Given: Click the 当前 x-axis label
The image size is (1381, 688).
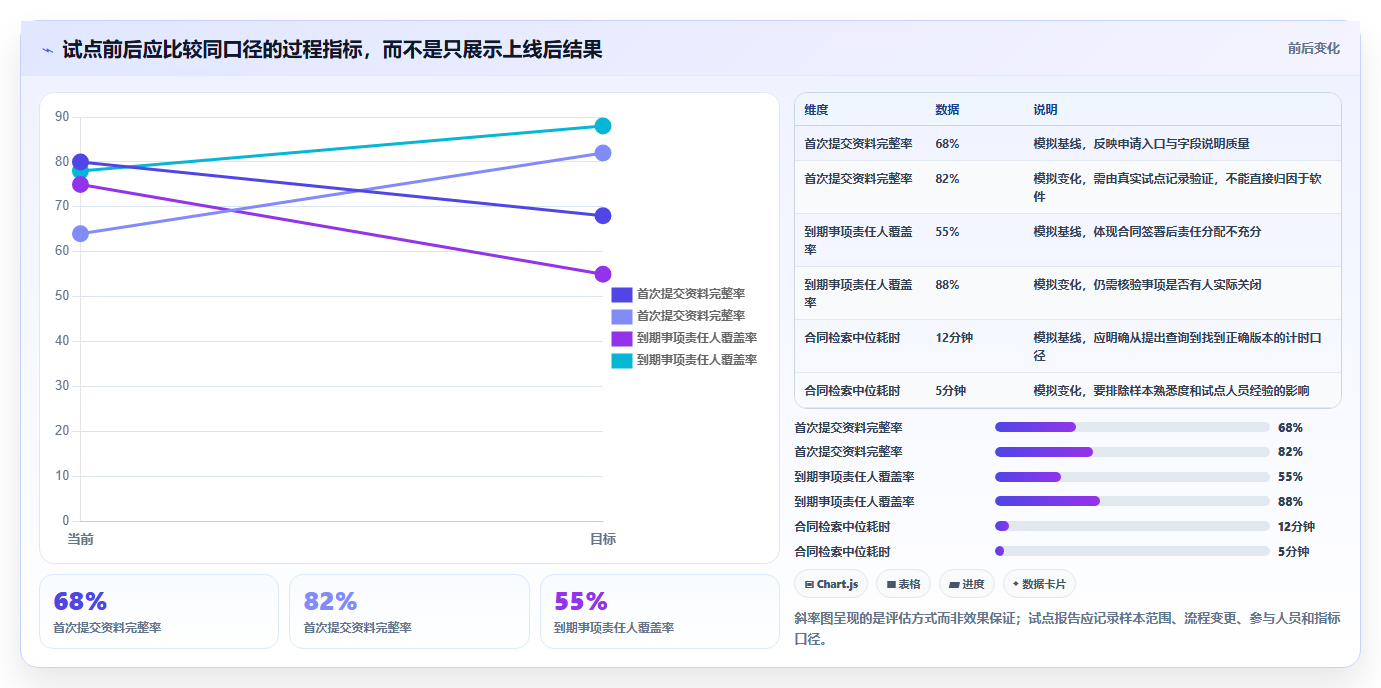Looking at the screenshot, I should point(80,540).
